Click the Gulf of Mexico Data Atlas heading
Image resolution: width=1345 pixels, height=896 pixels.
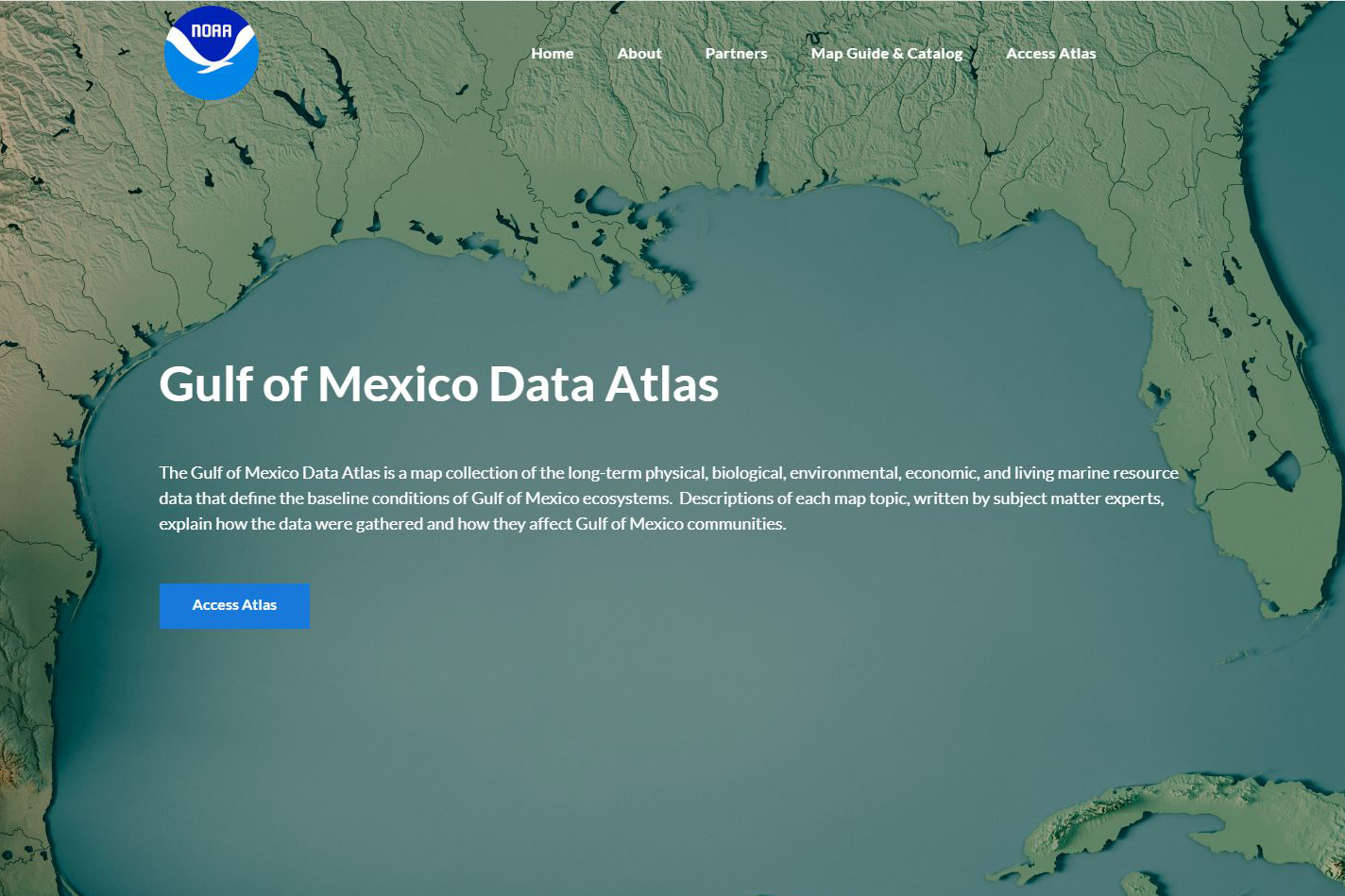tap(440, 385)
